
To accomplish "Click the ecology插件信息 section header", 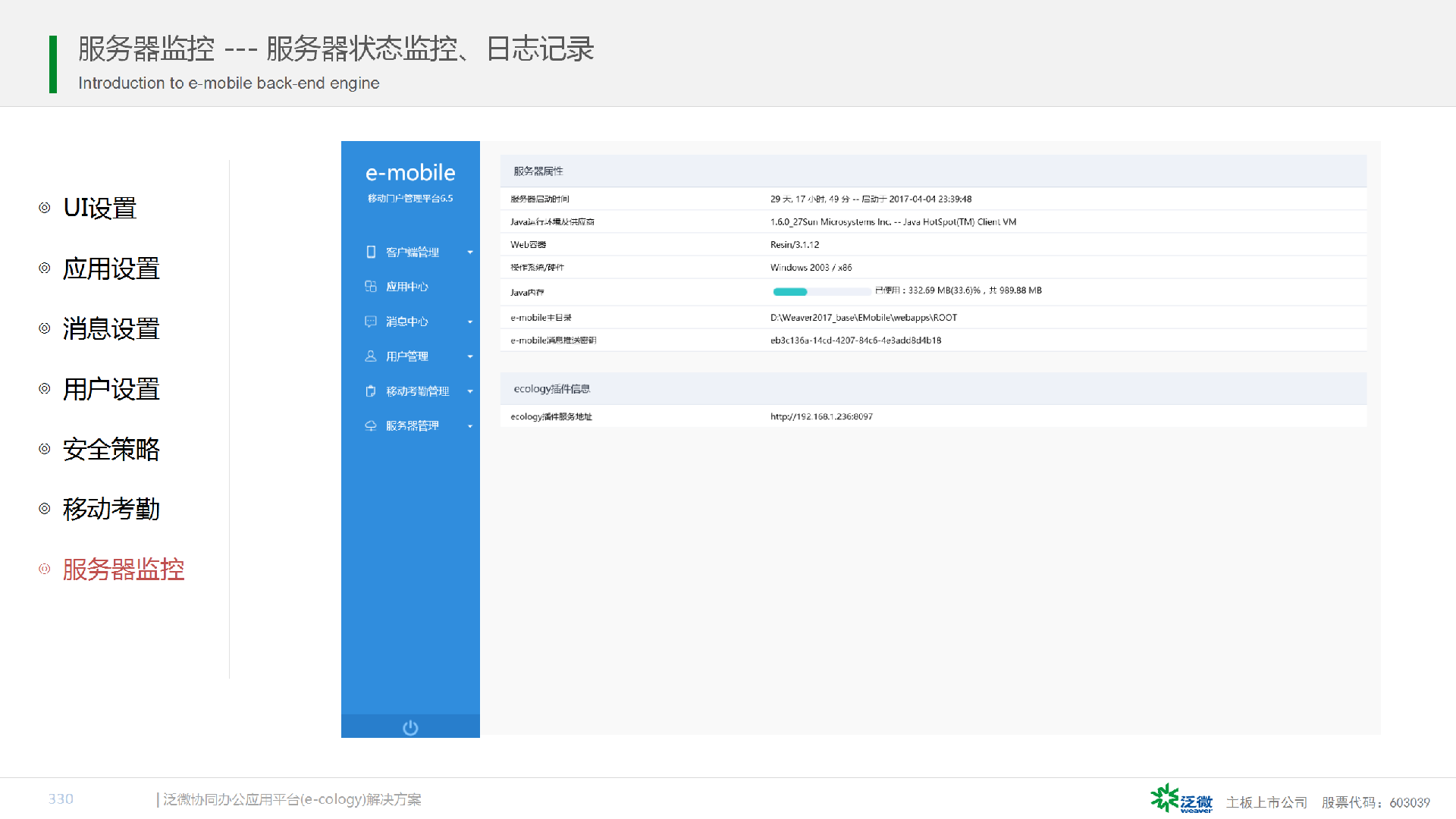I will 933,389.
